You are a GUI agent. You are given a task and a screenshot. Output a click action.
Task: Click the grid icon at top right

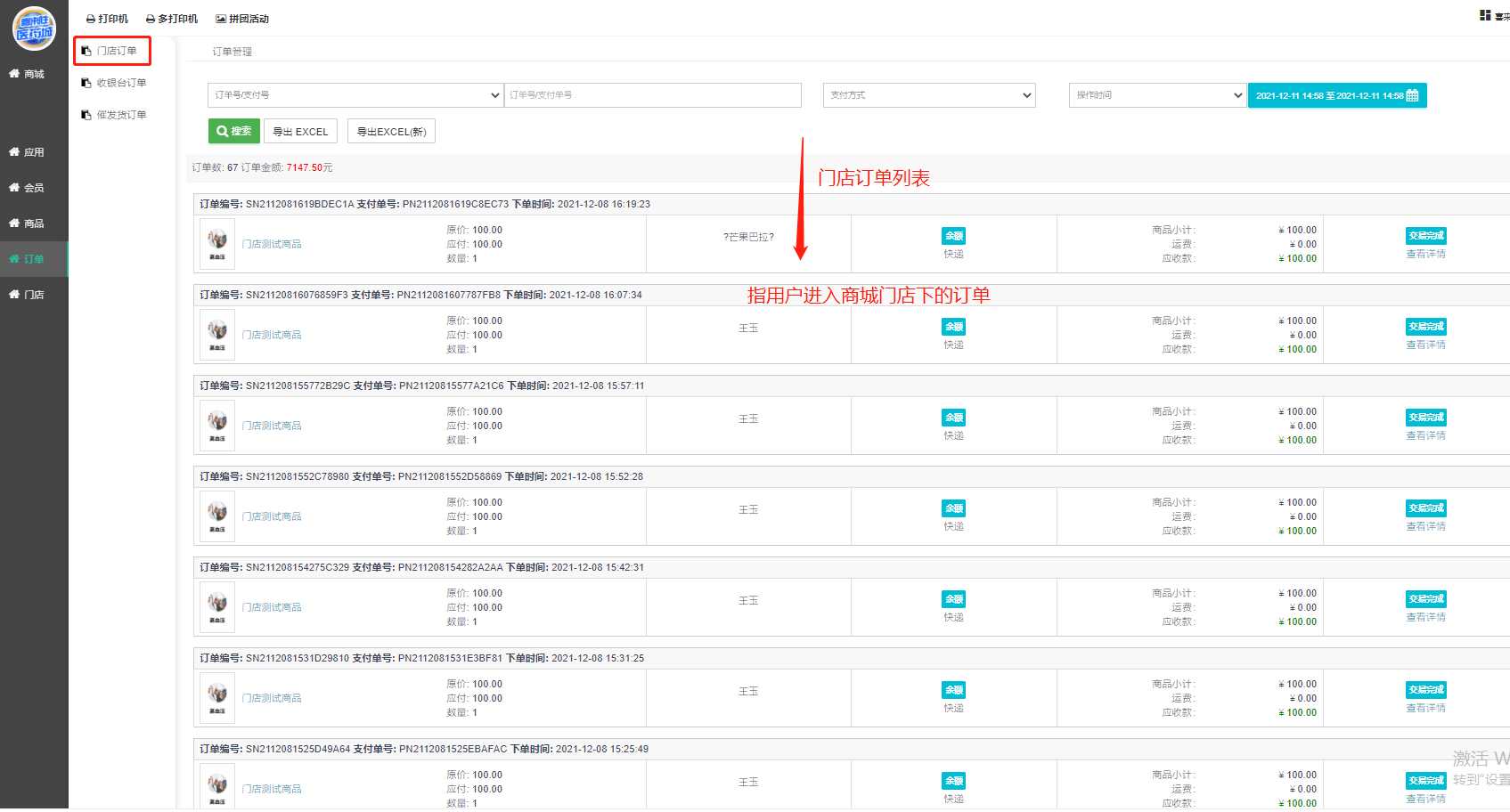click(x=1485, y=15)
